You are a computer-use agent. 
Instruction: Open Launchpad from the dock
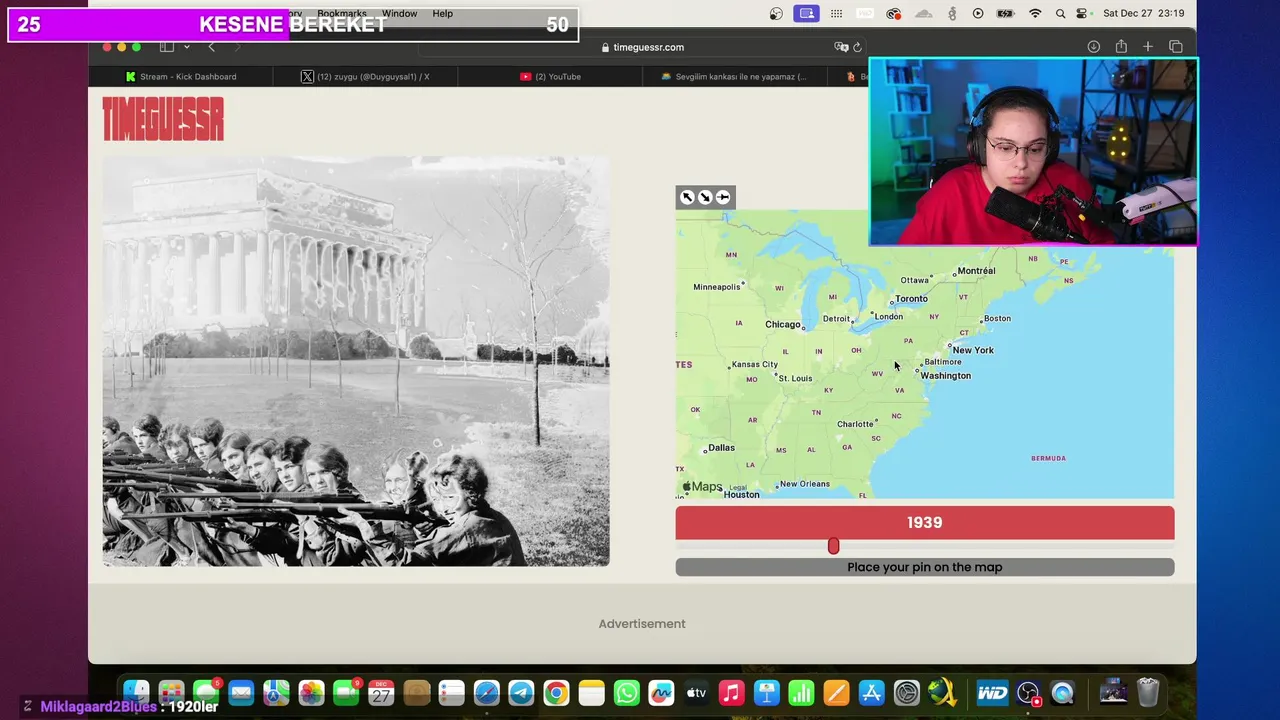pos(171,692)
